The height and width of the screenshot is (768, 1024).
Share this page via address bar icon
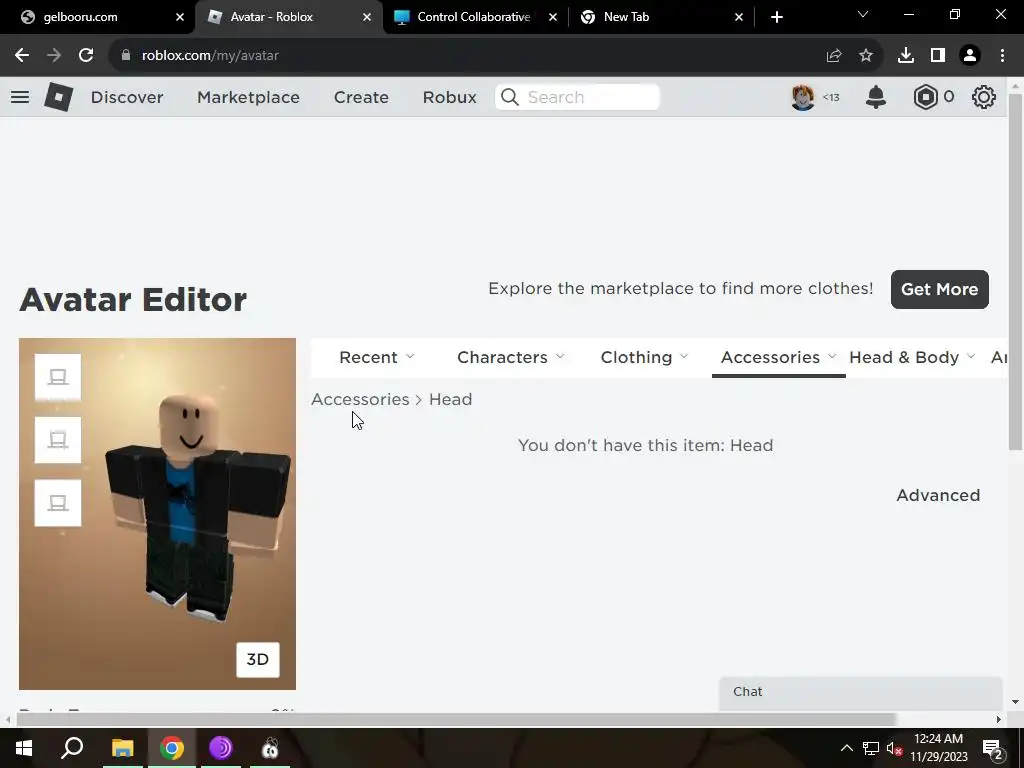coord(834,56)
